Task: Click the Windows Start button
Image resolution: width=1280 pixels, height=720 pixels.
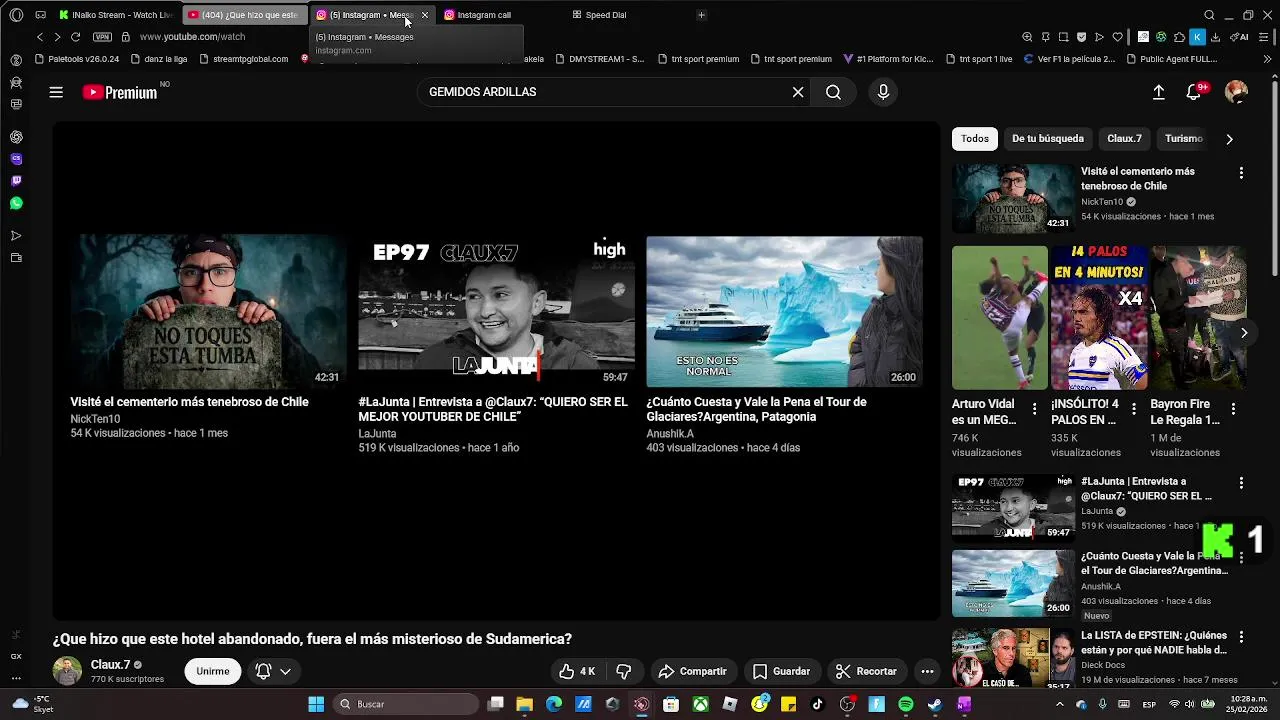Action: point(316,704)
